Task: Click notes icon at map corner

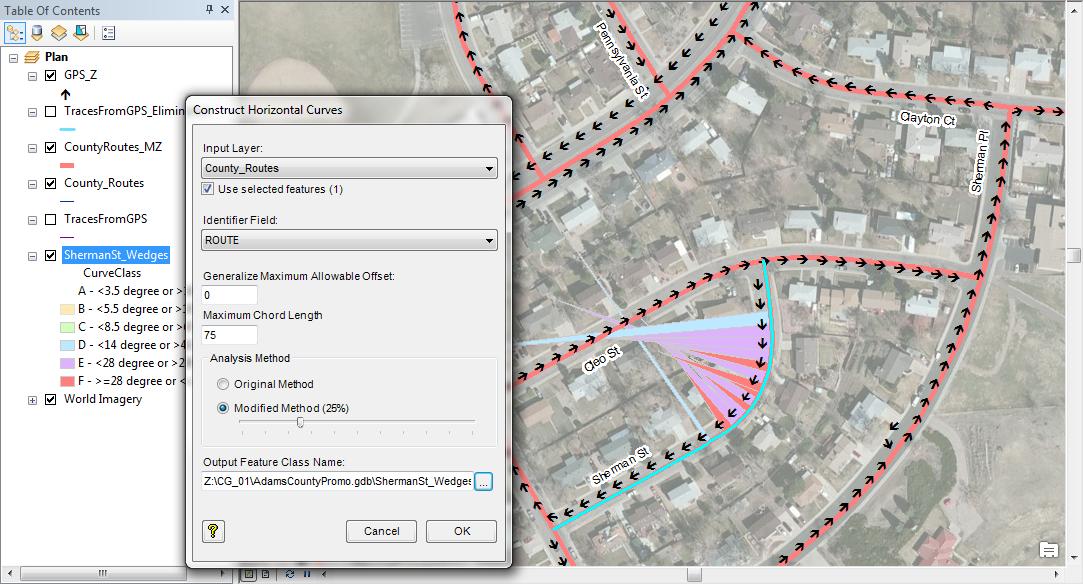Action: 1048,550
